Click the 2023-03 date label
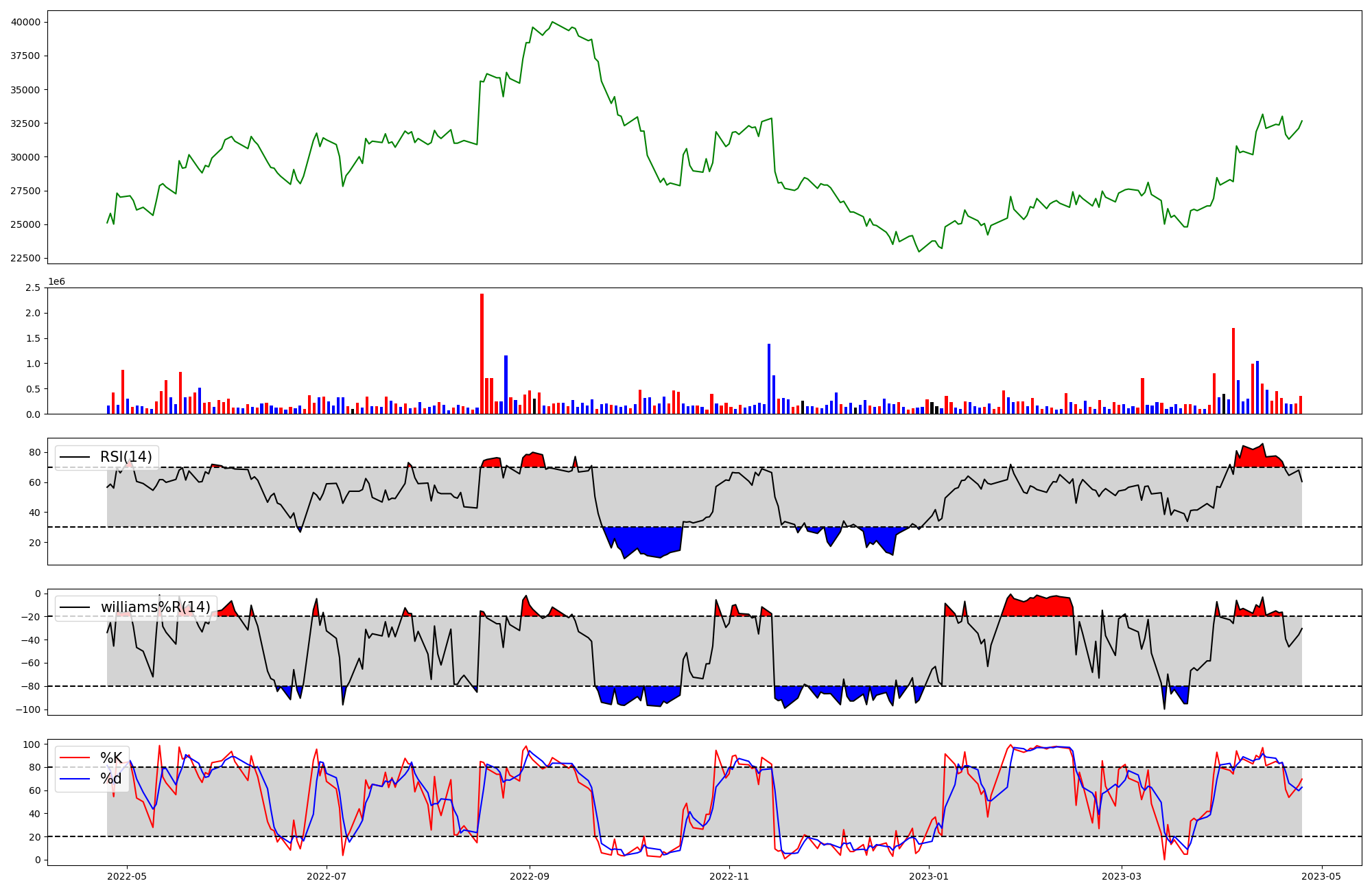Image resolution: width=1372 pixels, height=892 pixels. pos(1122,876)
